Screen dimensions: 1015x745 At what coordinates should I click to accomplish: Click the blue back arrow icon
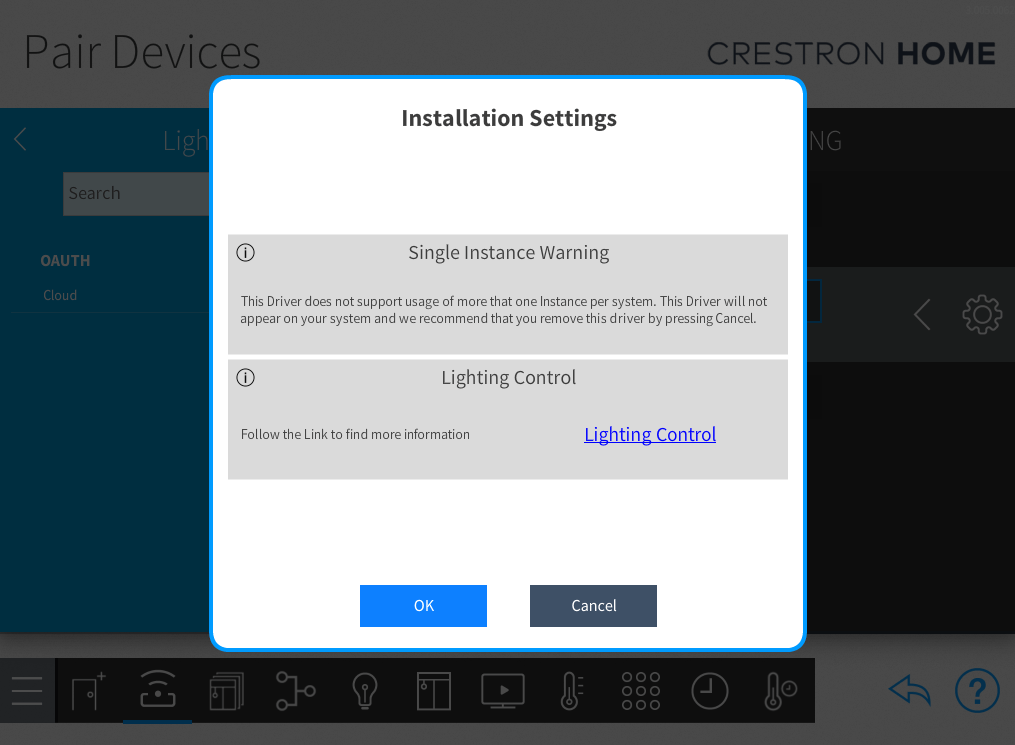[x=909, y=690]
